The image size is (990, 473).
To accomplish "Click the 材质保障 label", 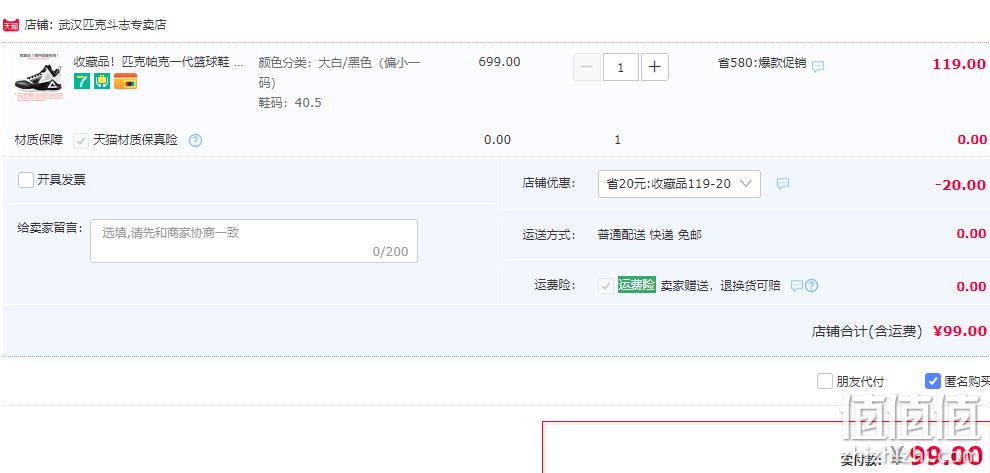I will click(x=39, y=140).
